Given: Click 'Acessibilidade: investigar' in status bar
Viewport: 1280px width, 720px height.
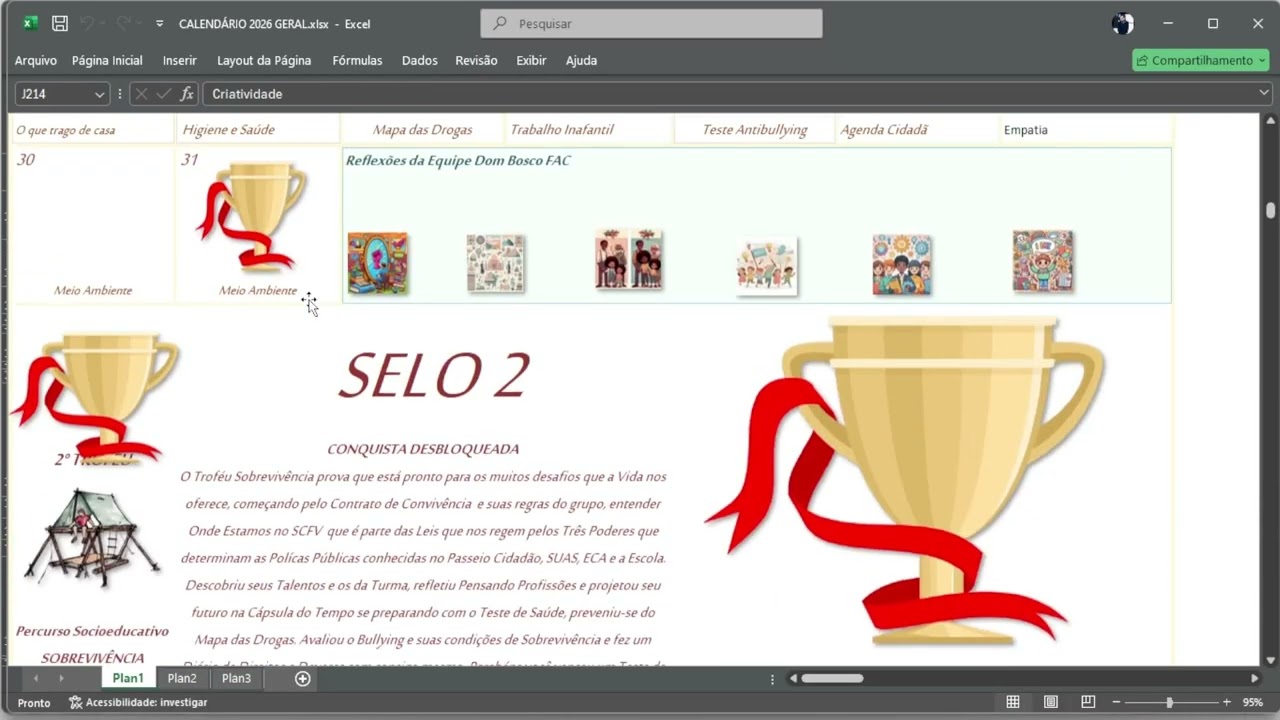Looking at the screenshot, I should click(138, 703).
